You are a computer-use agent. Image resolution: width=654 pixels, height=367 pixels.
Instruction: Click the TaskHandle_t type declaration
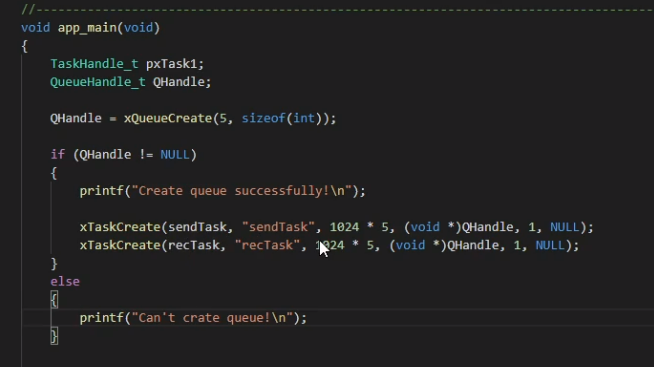[94, 64]
